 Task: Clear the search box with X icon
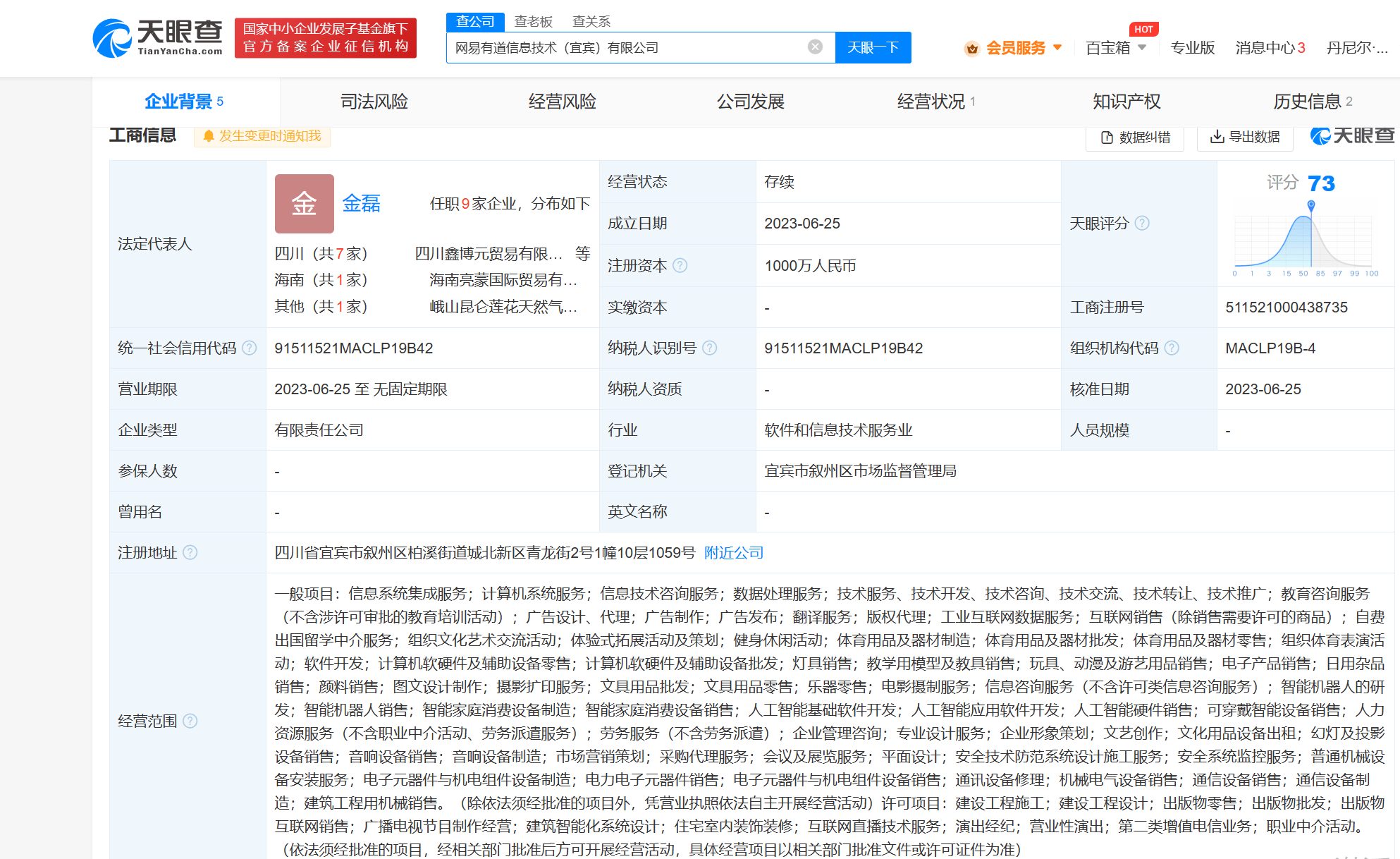[815, 47]
